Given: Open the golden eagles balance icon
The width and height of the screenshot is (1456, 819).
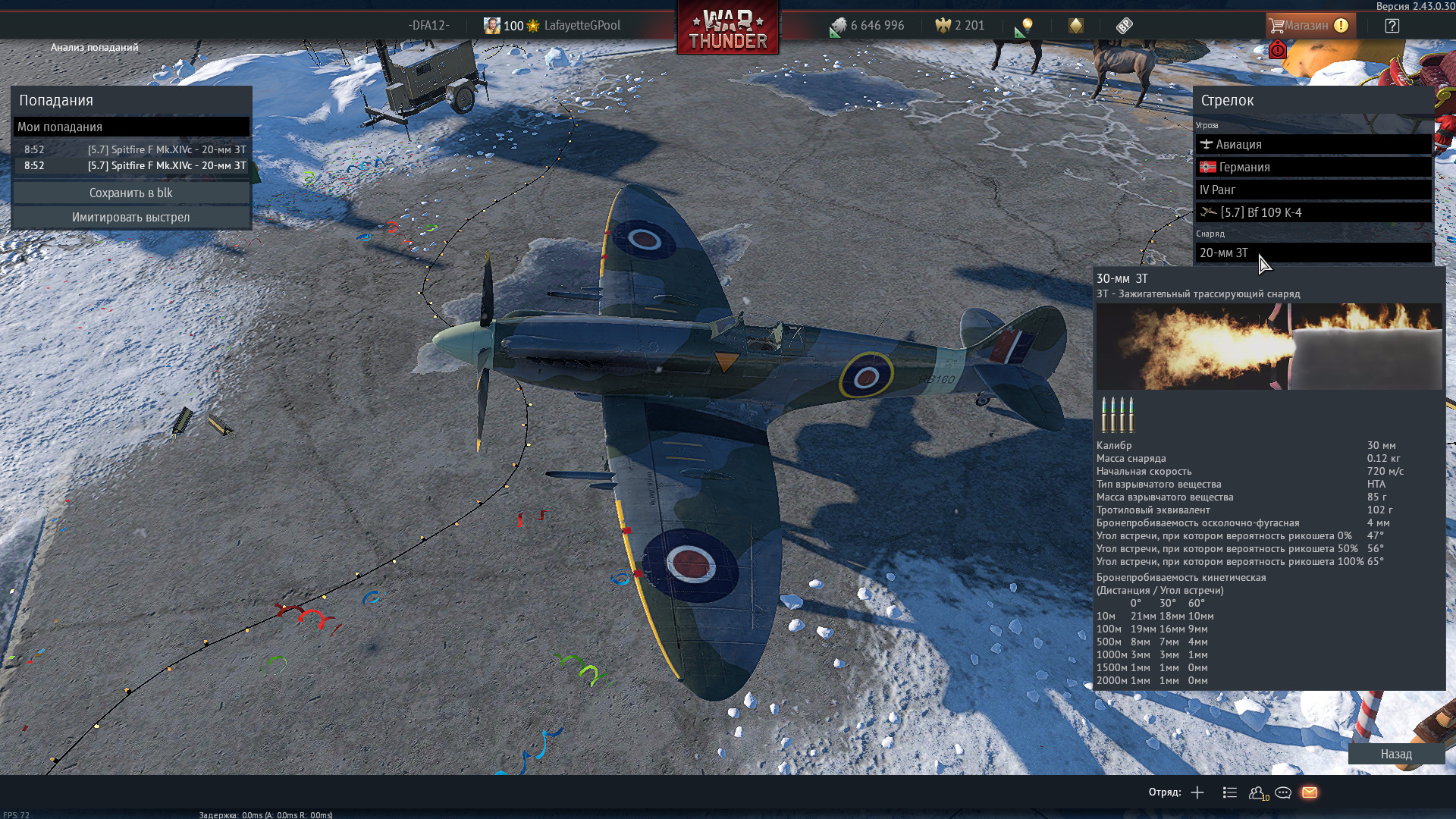Looking at the screenshot, I should (x=943, y=26).
